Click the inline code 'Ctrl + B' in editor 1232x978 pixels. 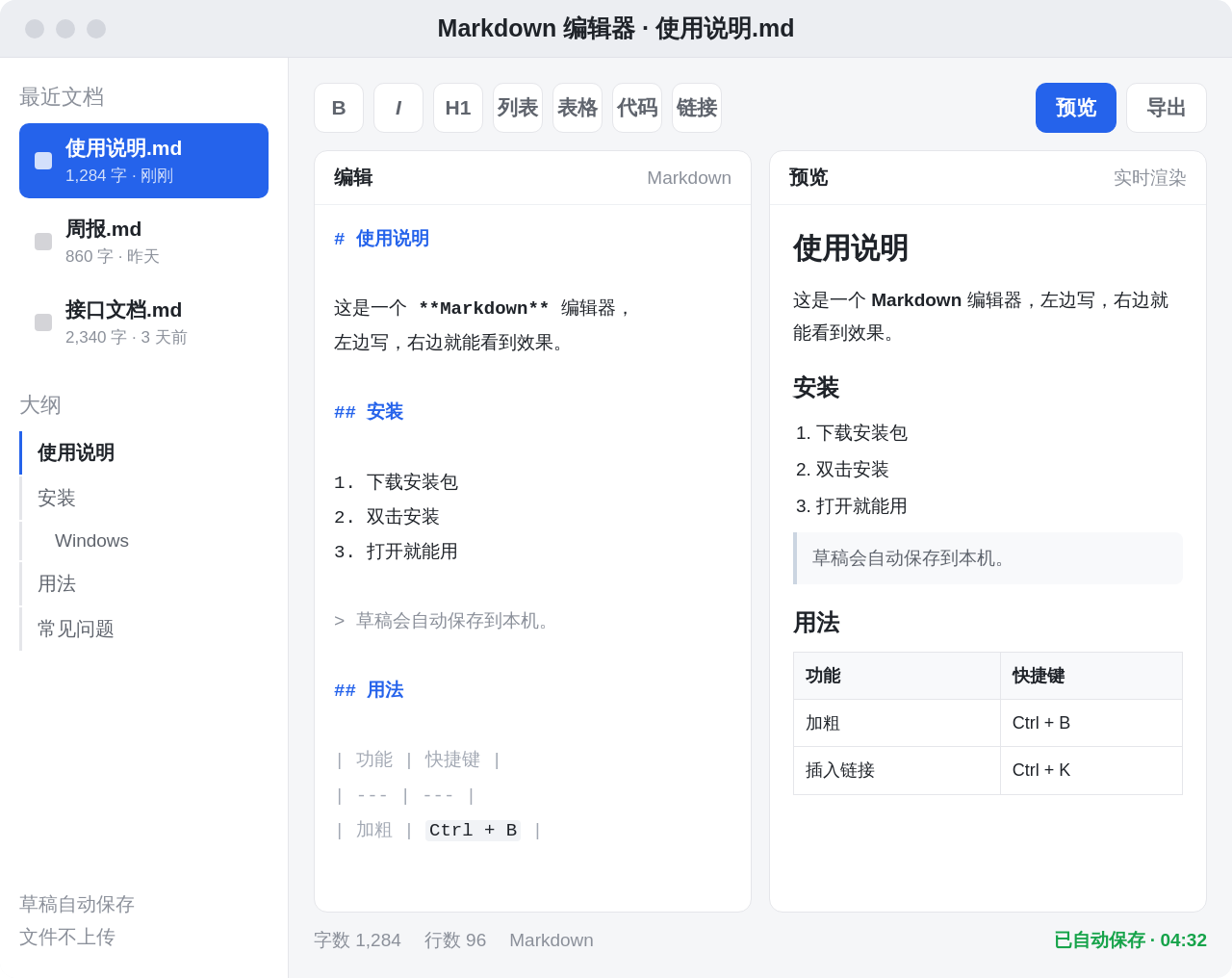pos(473,830)
